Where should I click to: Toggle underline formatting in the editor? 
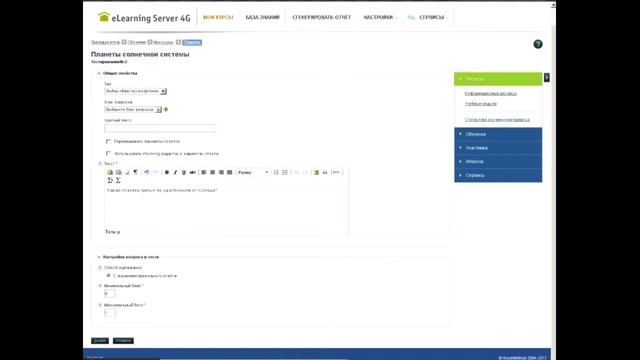pyautogui.click(x=184, y=172)
